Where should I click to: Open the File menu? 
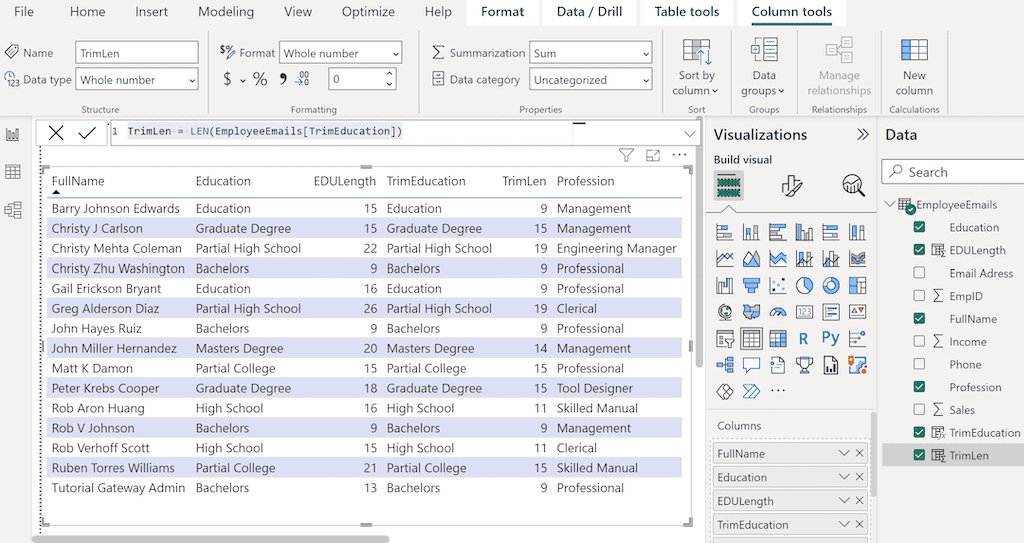point(24,12)
